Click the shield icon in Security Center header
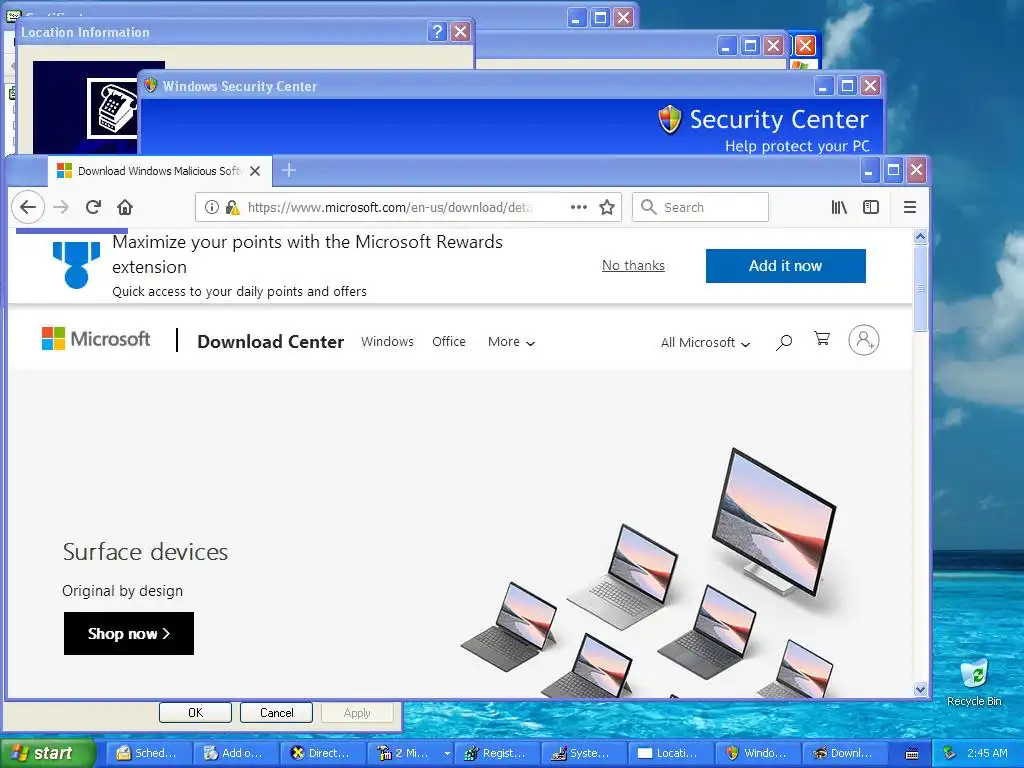 tap(669, 120)
